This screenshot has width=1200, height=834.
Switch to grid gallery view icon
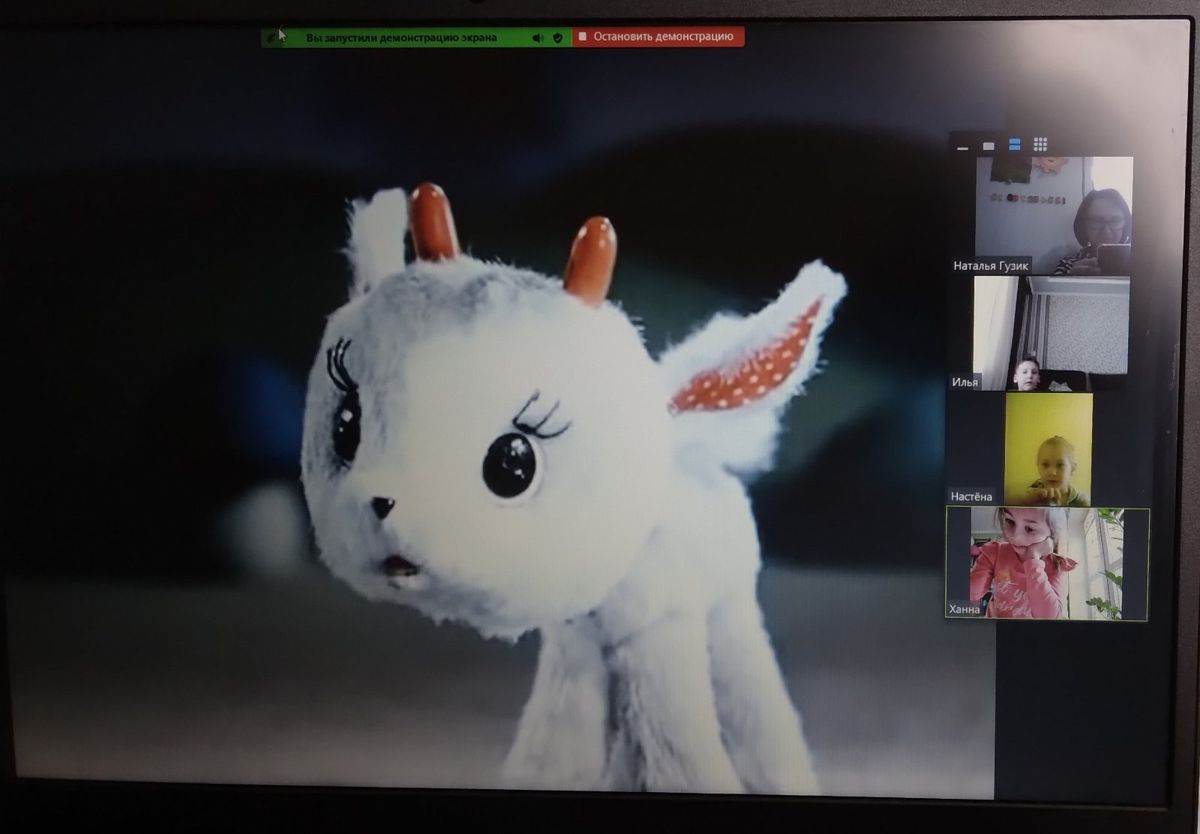1040,145
